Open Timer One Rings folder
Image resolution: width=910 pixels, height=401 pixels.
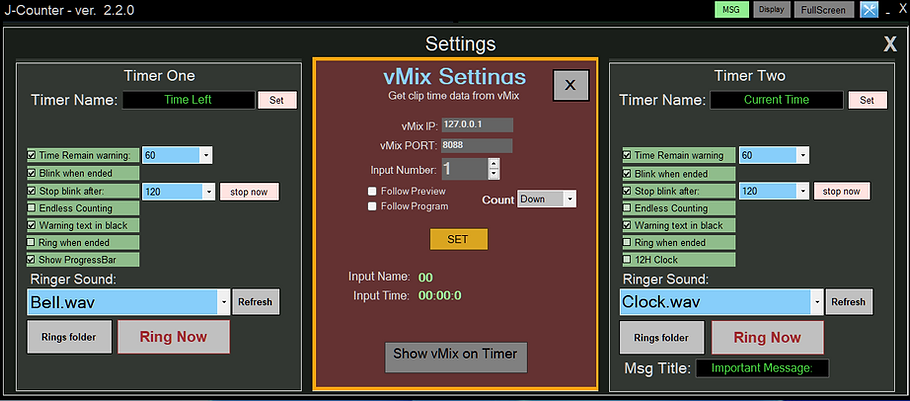[x=68, y=337]
